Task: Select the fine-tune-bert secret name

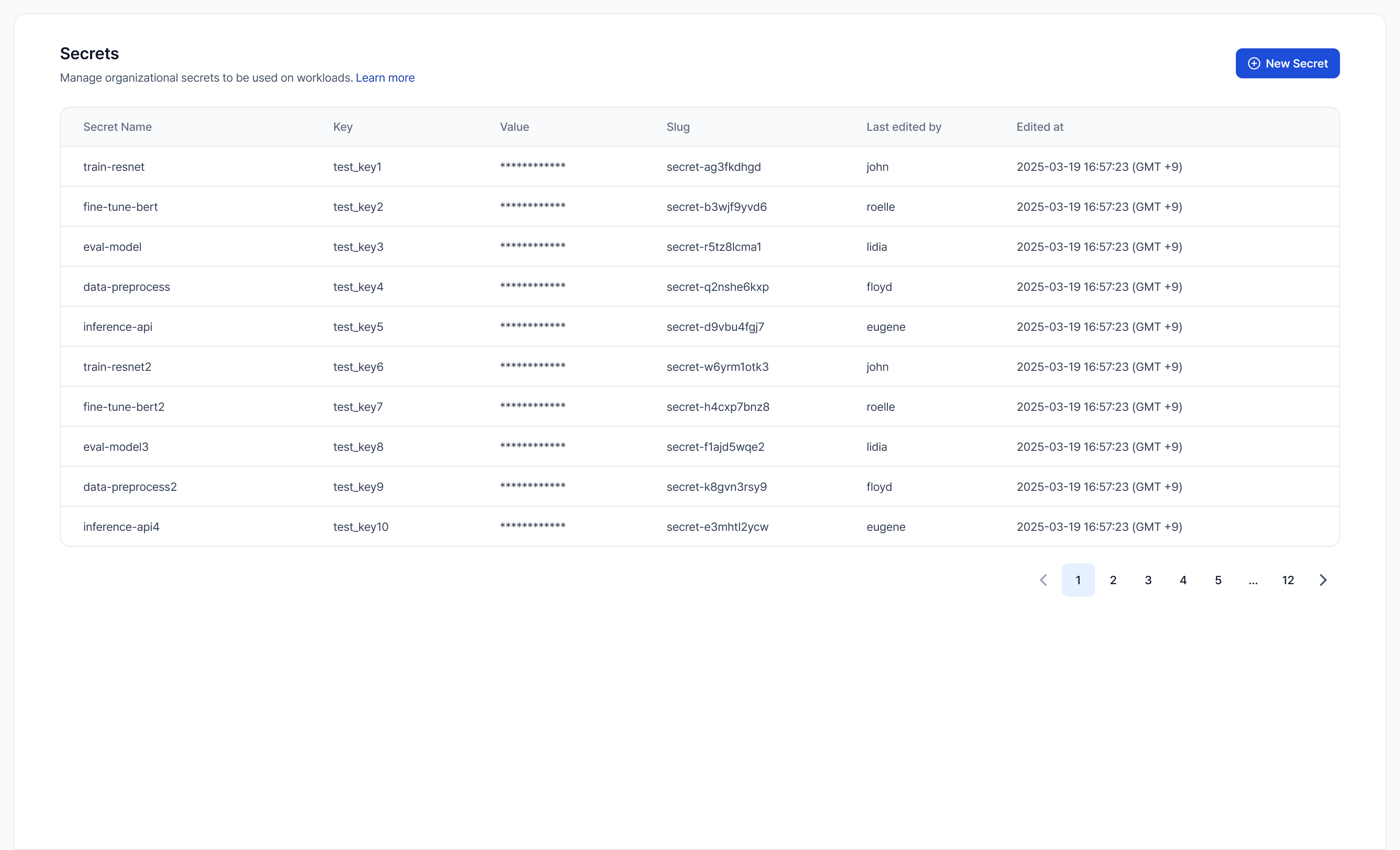Action: coord(120,207)
